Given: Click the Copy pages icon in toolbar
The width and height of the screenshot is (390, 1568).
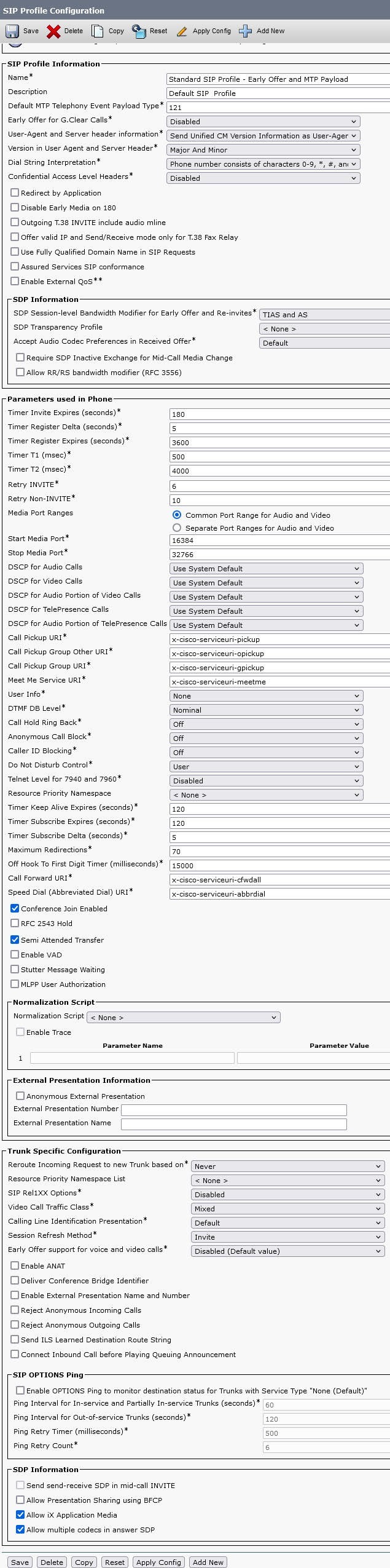Looking at the screenshot, I should coord(98,31).
